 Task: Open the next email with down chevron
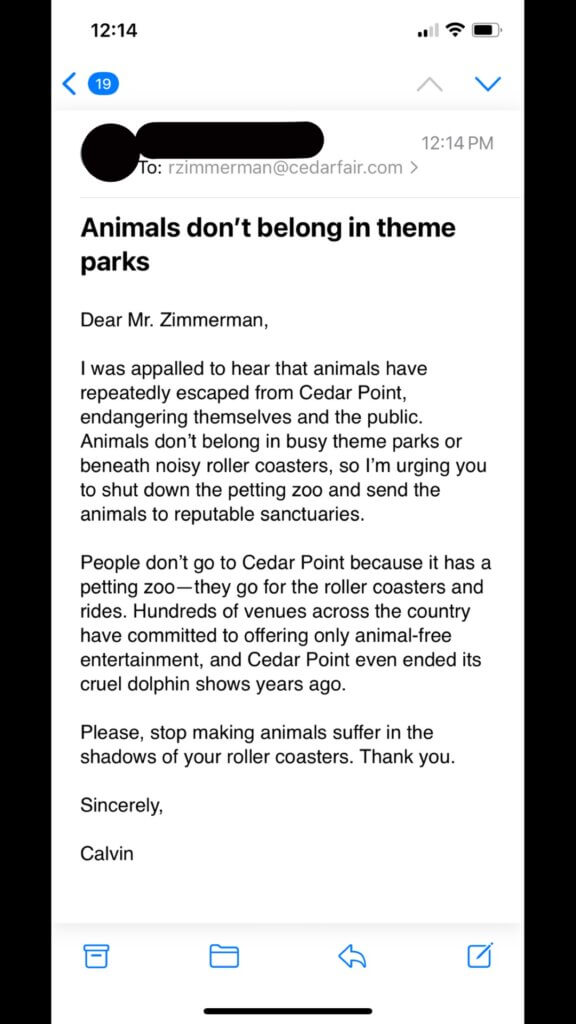tap(488, 84)
